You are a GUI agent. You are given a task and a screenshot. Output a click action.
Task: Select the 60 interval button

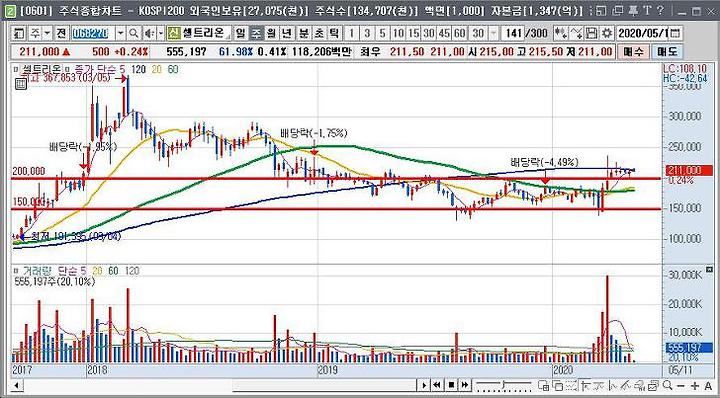(459, 33)
